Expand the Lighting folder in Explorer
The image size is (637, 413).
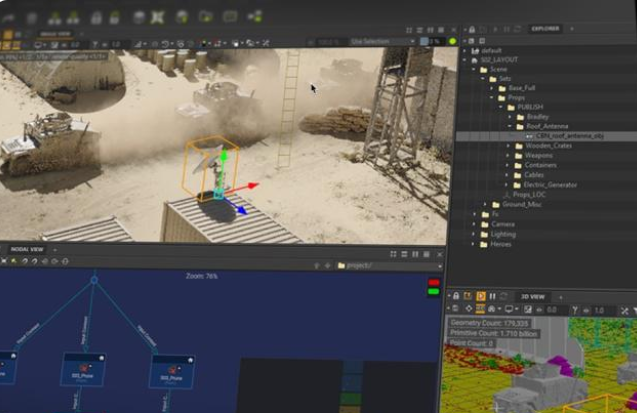474,234
